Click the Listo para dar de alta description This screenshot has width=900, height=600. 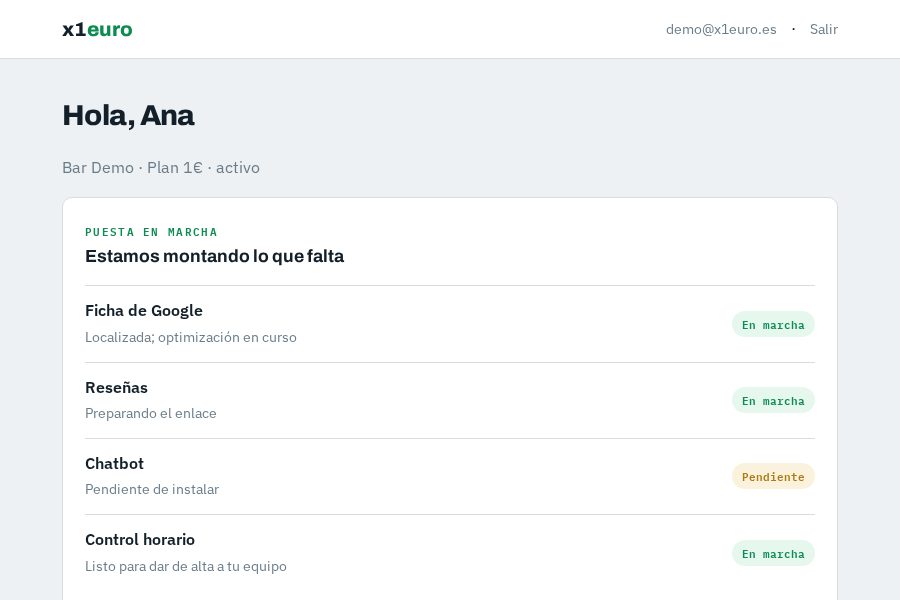[x=186, y=566]
